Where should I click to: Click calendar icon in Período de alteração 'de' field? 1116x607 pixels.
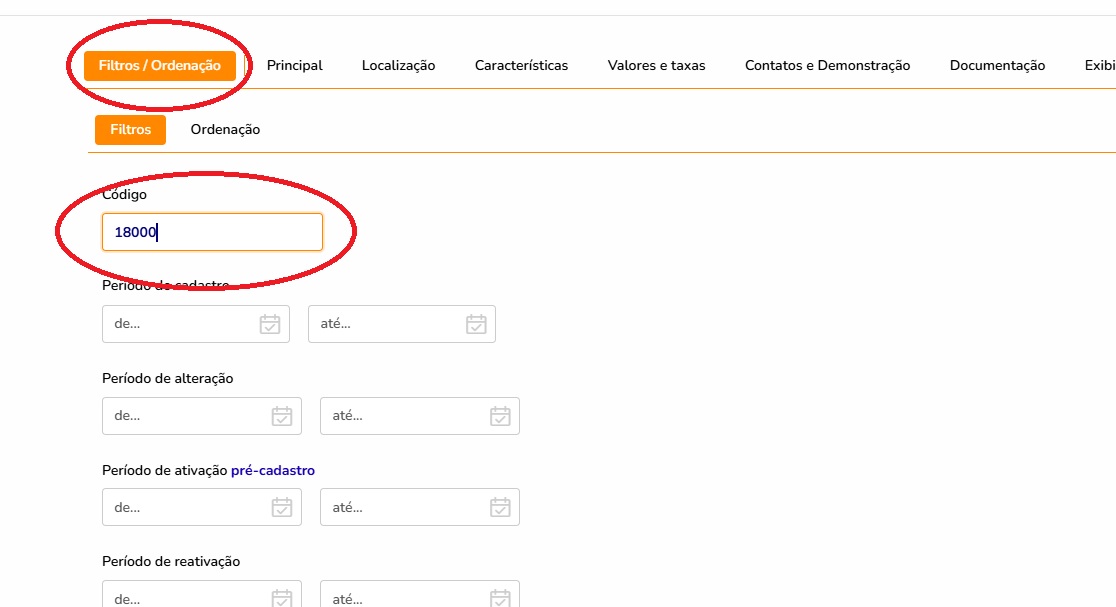point(282,416)
